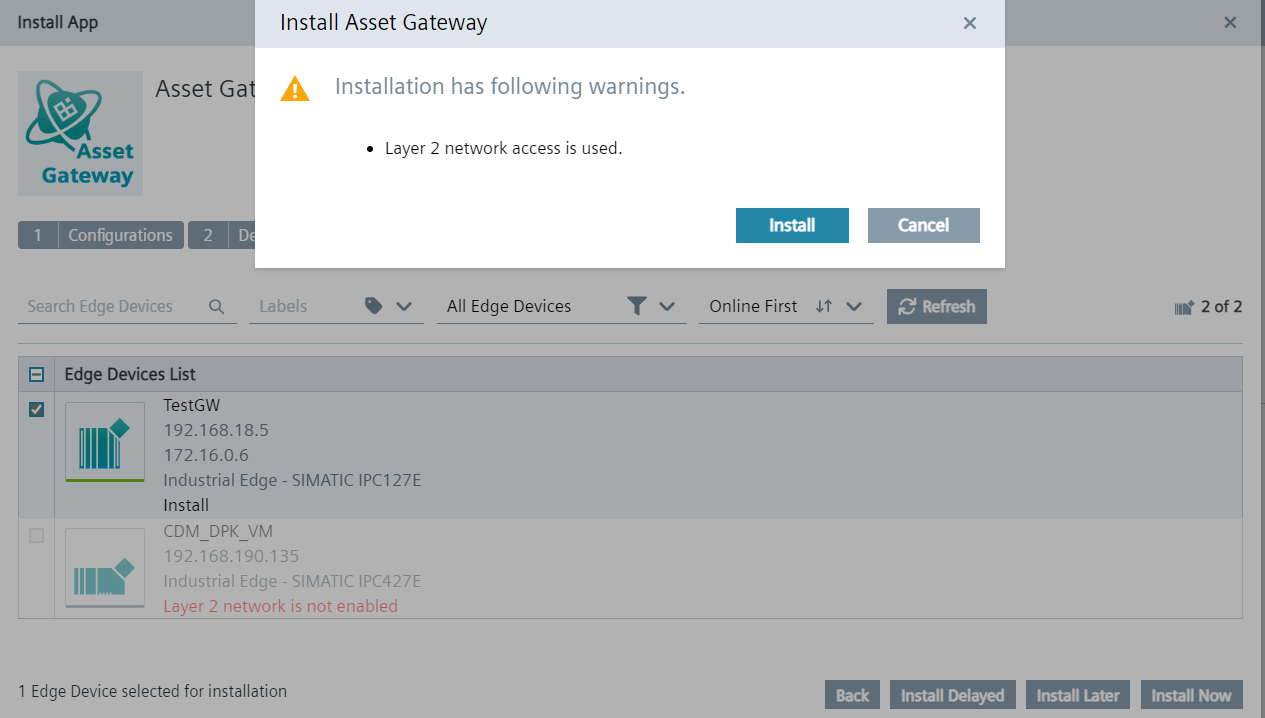Open the Online First sort dropdown
1265x718 pixels.
coord(854,306)
